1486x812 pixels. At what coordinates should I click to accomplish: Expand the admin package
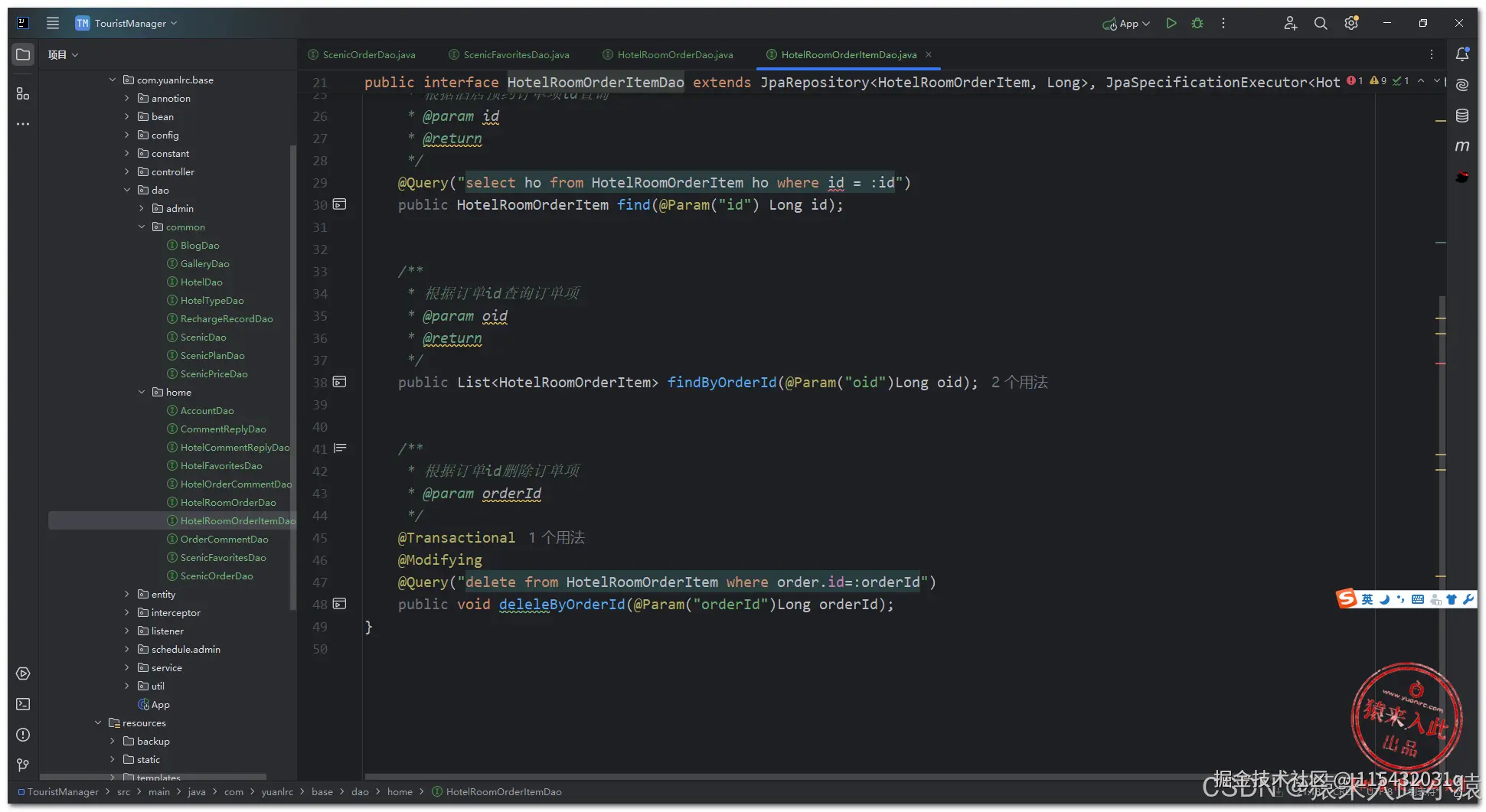pos(142,208)
